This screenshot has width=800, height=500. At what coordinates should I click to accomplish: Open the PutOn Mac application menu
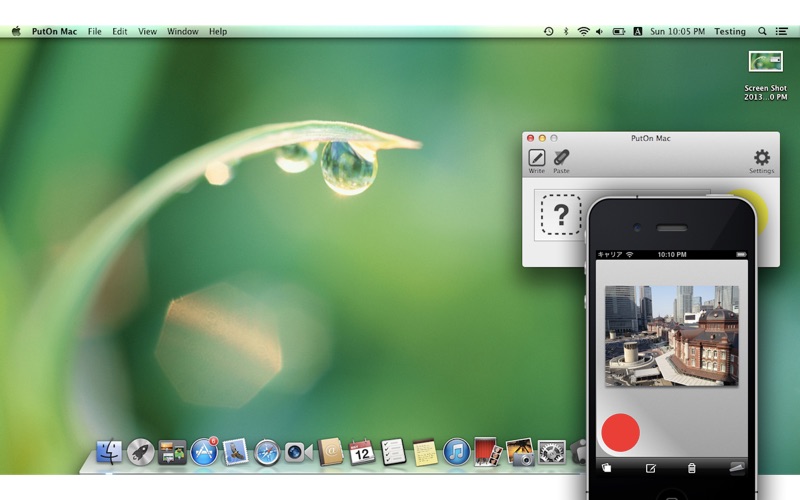tap(54, 31)
